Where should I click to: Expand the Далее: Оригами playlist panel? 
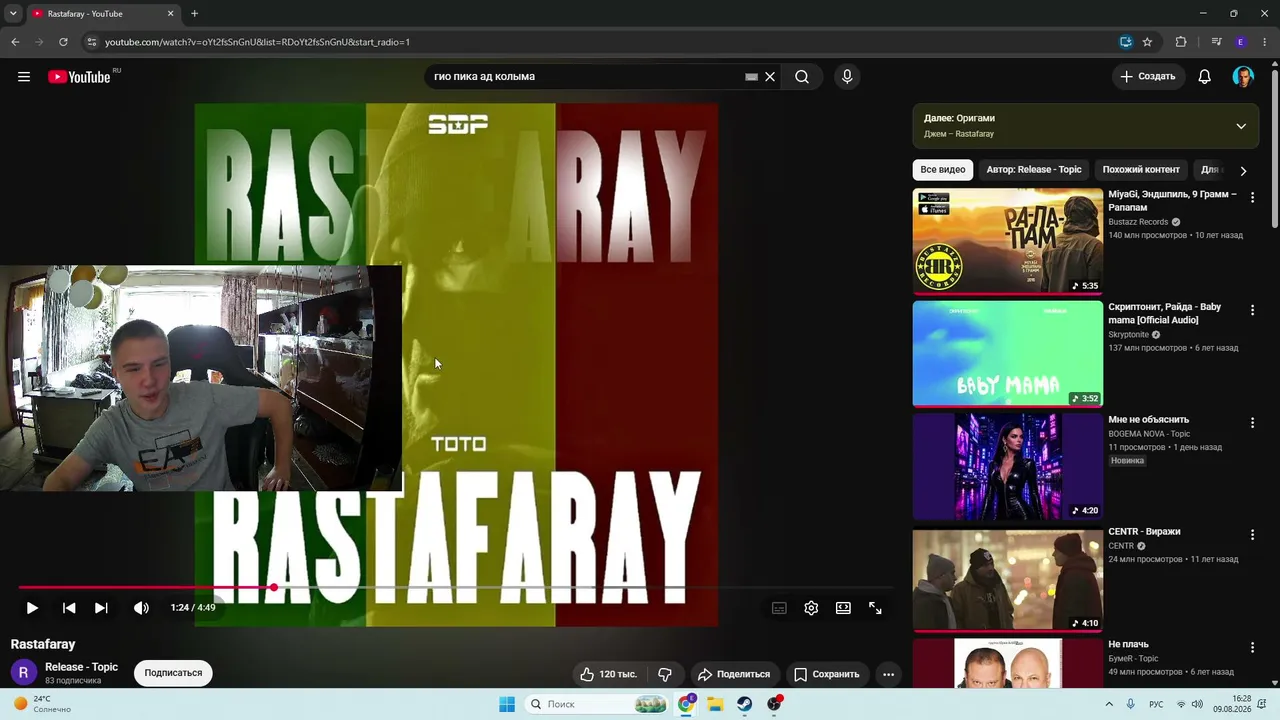[x=1241, y=126]
